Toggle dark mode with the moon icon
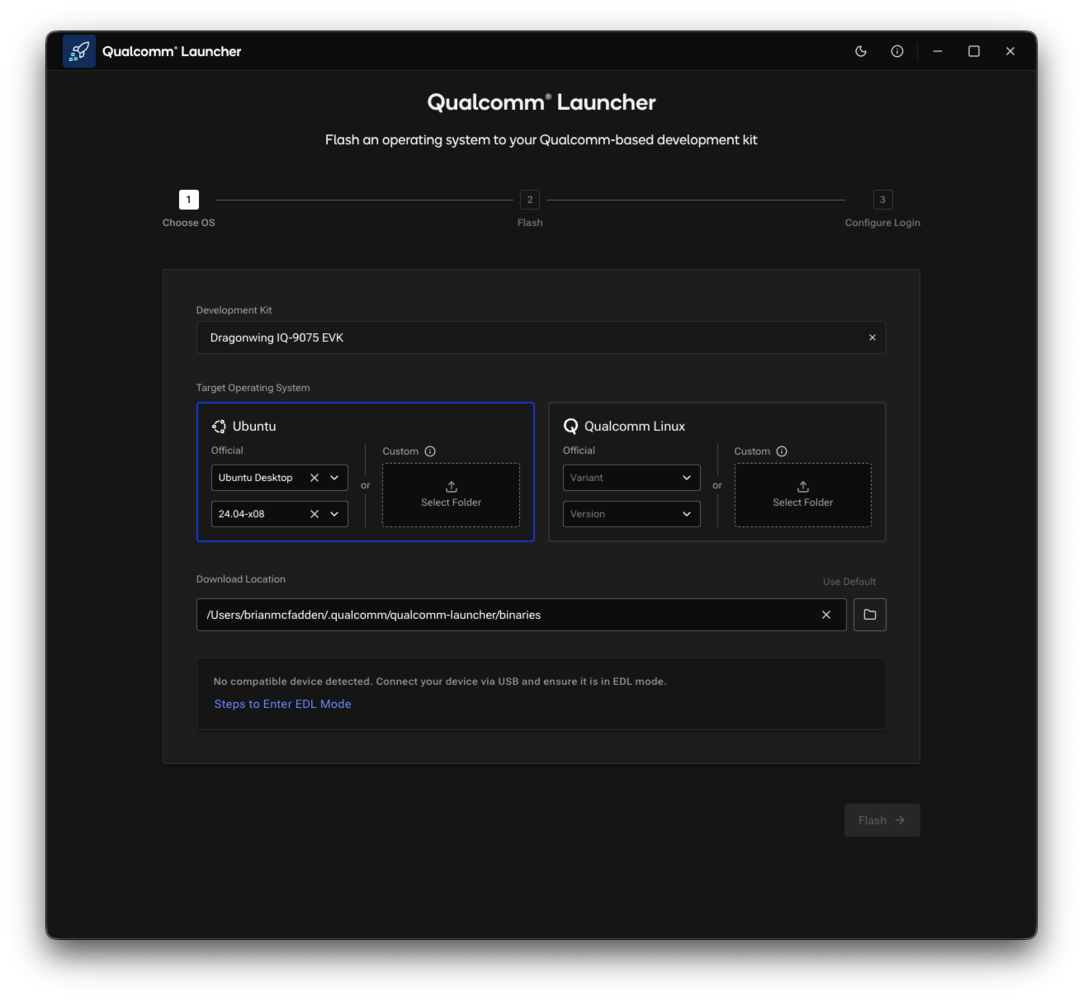This screenshot has height=1000, width=1083. click(861, 51)
